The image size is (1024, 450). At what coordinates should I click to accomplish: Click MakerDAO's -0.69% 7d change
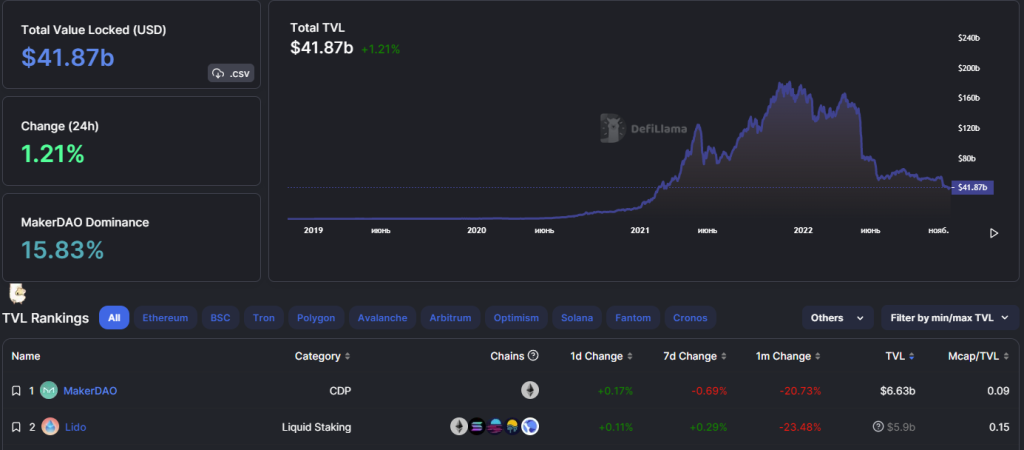tap(709, 391)
